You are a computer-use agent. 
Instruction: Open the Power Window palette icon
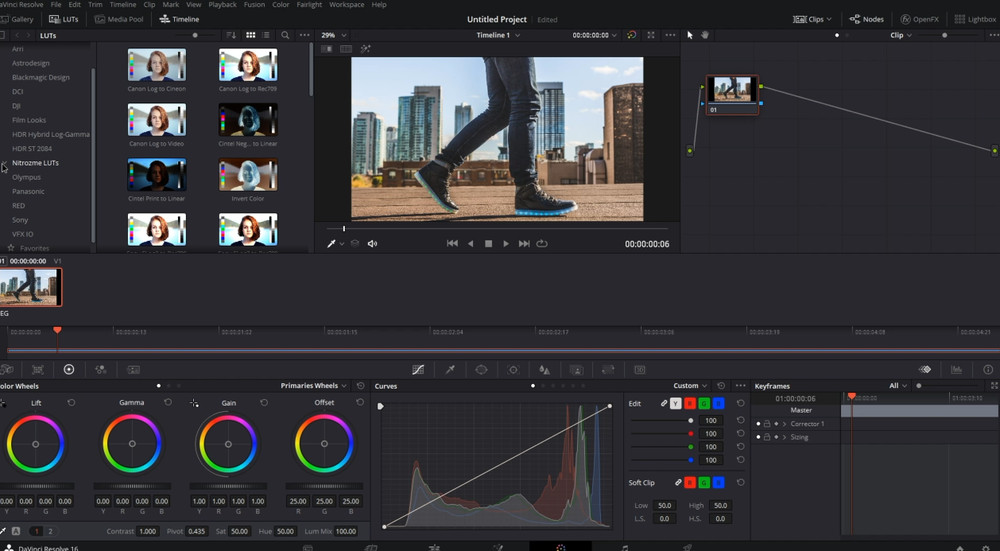pyautogui.click(x=482, y=369)
